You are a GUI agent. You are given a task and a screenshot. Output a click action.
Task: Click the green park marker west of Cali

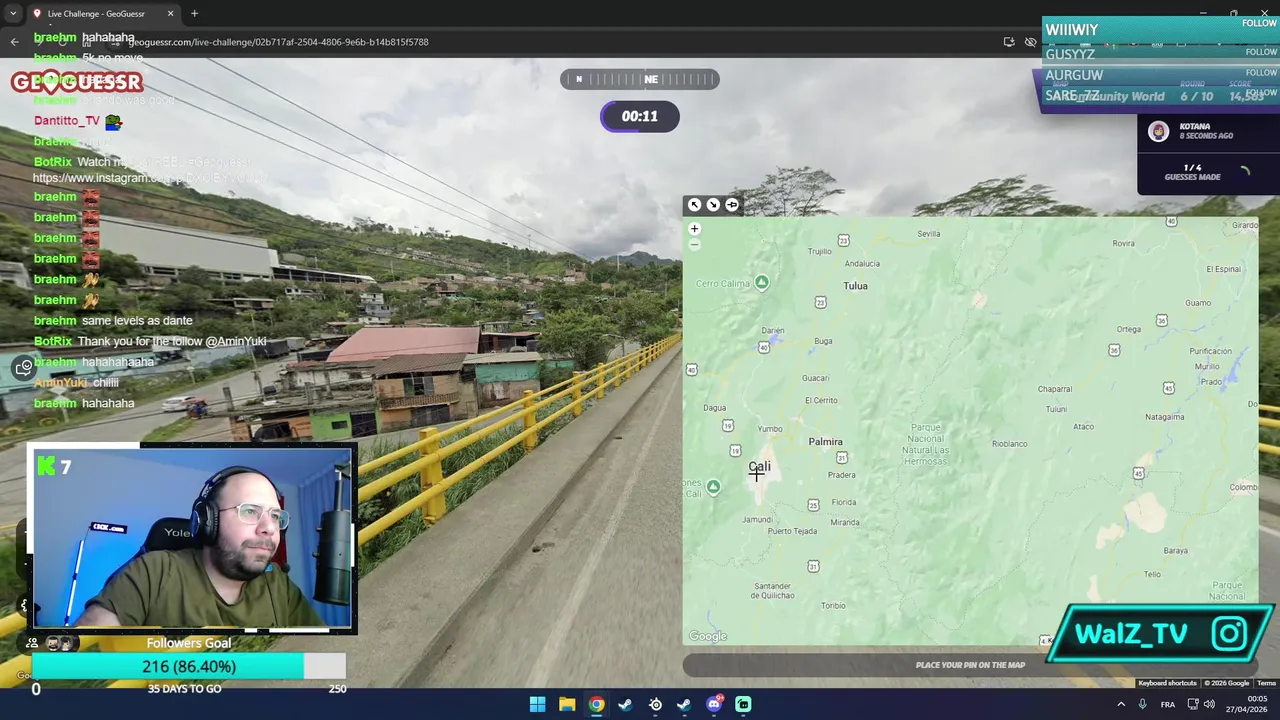point(713,487)
